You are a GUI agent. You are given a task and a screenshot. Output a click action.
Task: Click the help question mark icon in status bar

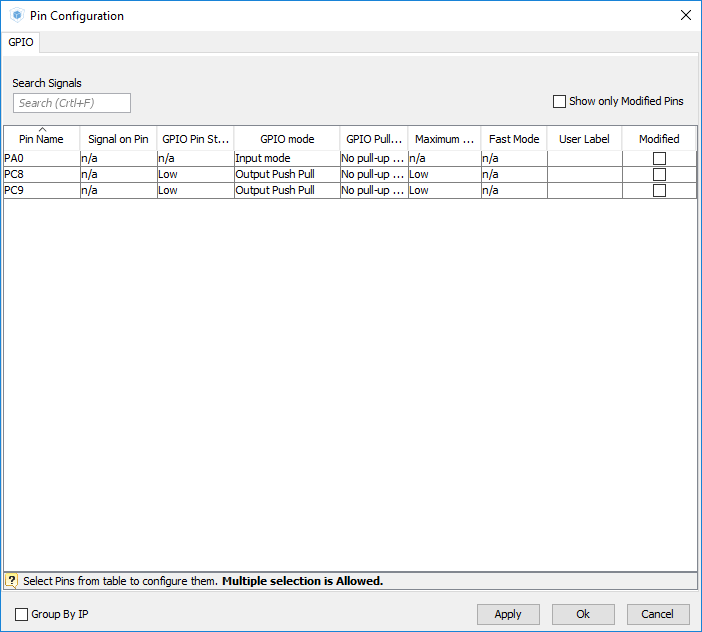coord(12,581)
